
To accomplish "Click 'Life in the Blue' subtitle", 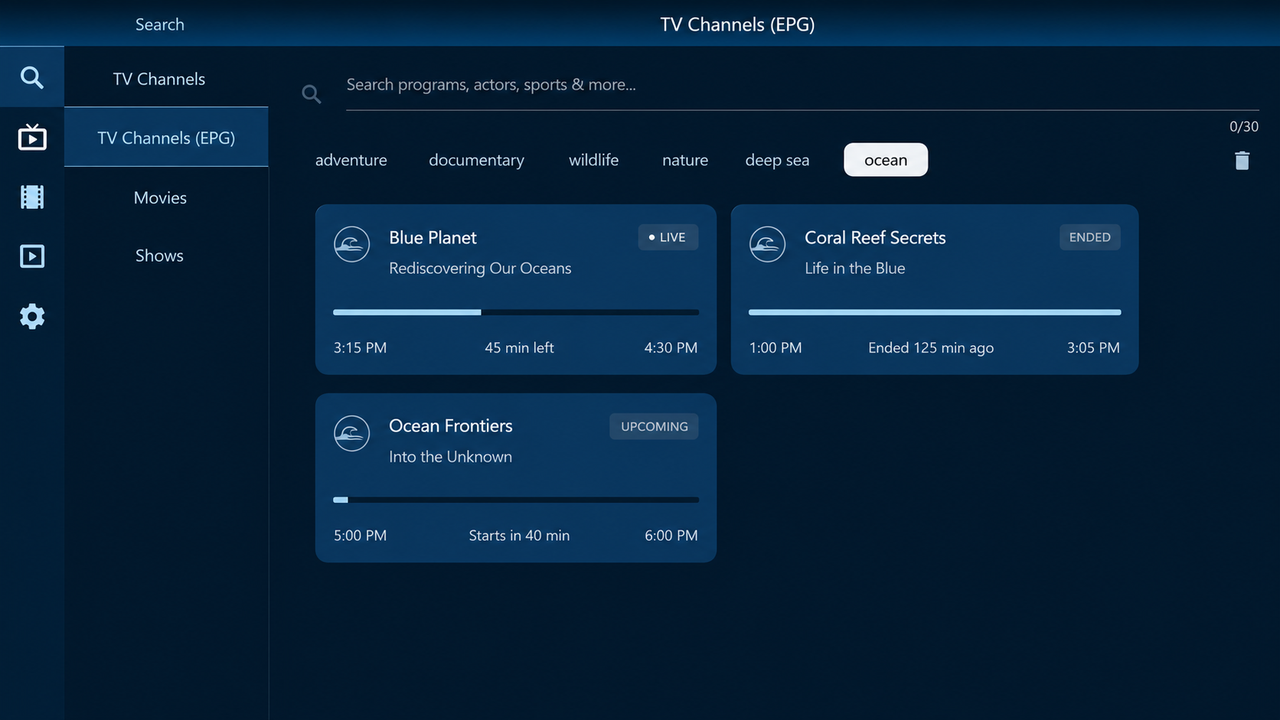I will coord(855,268).
